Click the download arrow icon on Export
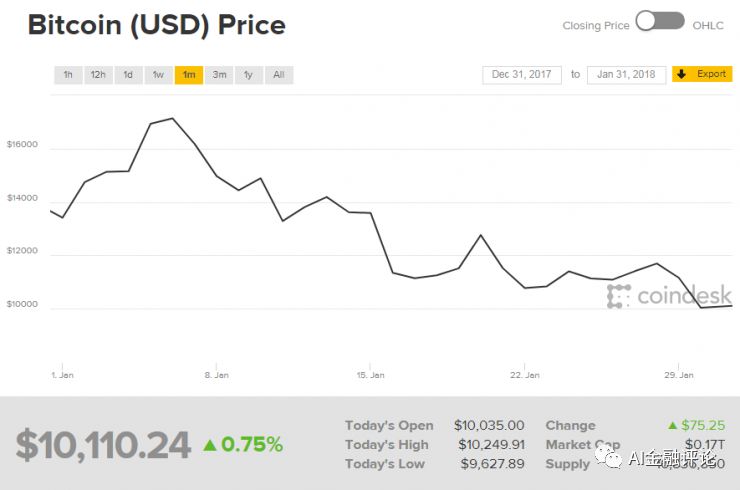 click(682, 75)
